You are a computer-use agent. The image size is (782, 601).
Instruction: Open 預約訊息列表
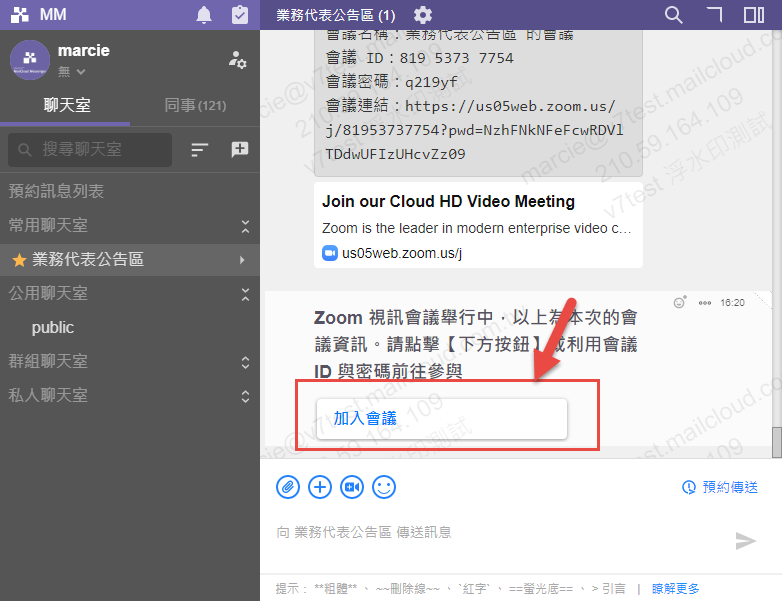(56, 191)
